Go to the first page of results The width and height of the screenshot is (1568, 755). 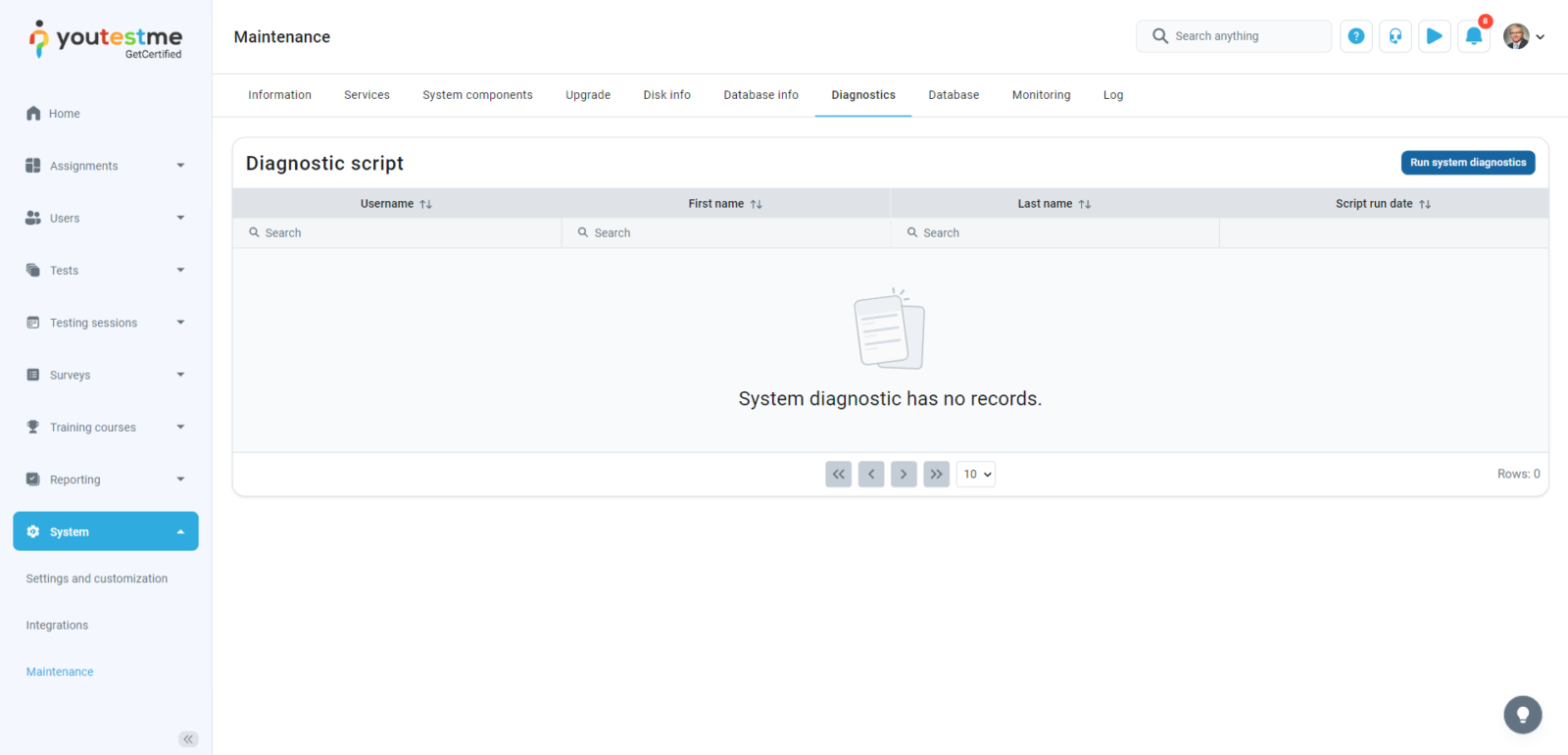[x=838, y=475]
